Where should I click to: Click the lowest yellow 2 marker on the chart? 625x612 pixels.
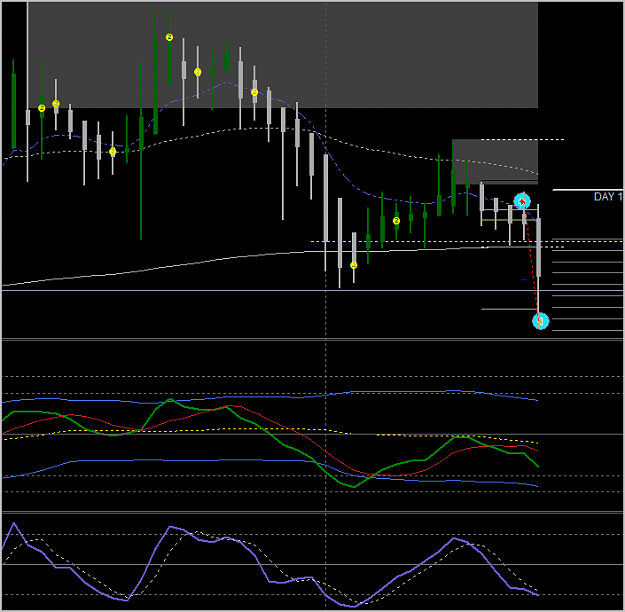[x=354, y=265]
